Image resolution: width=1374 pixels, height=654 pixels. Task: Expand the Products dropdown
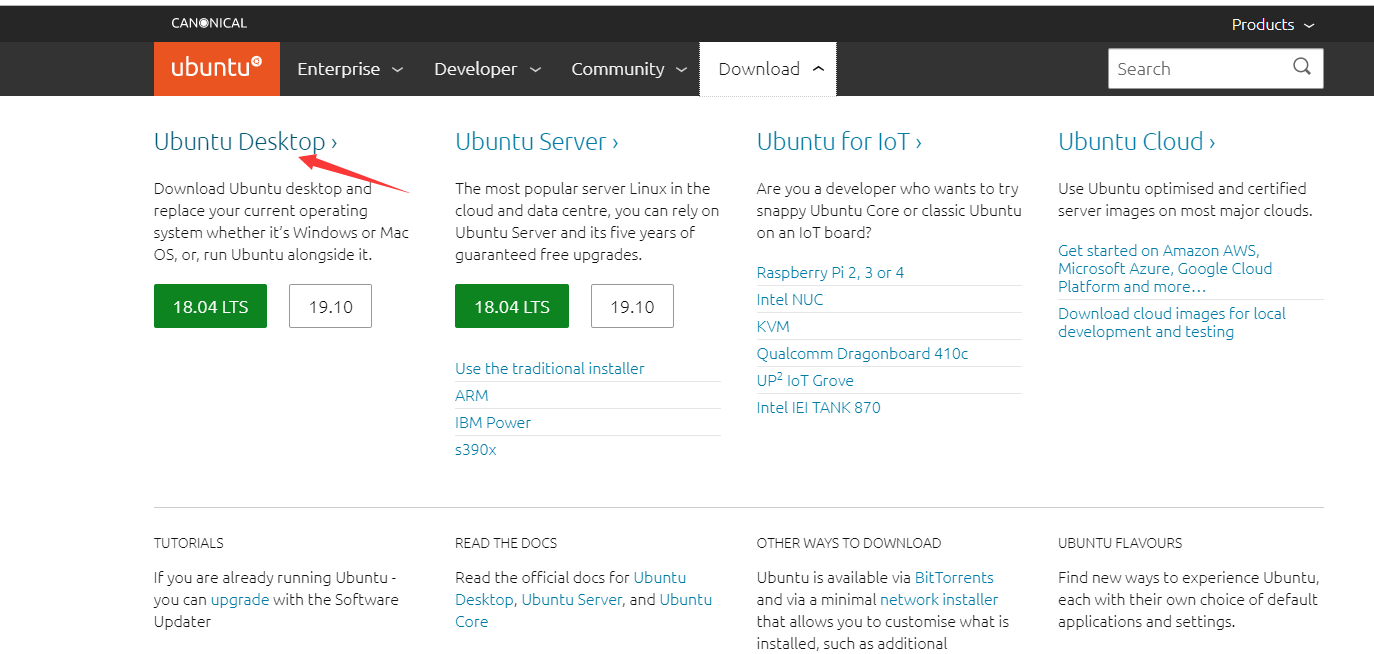tap(1273, 25)
